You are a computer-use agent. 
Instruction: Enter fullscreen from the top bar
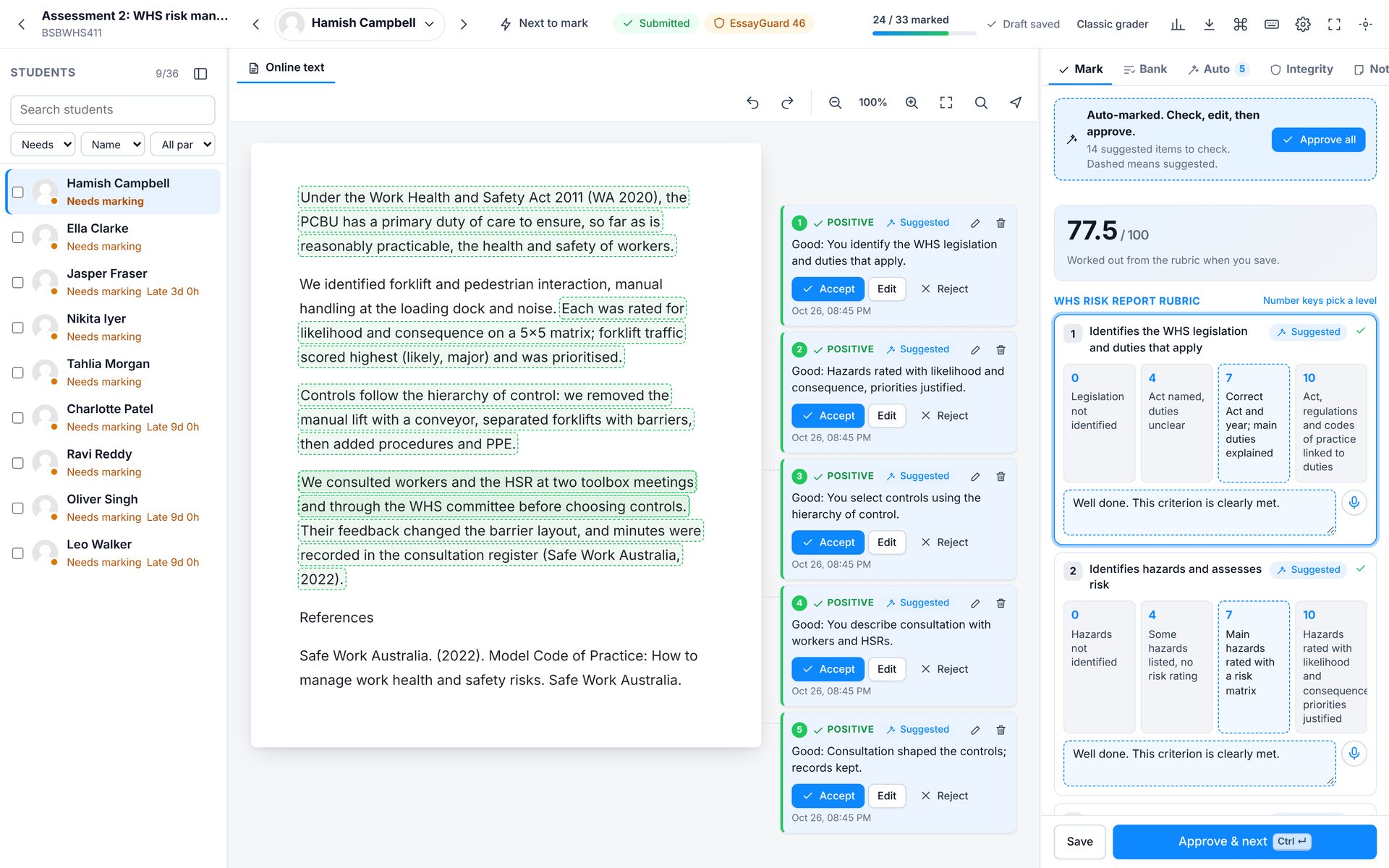click(x=1334, y=24)
